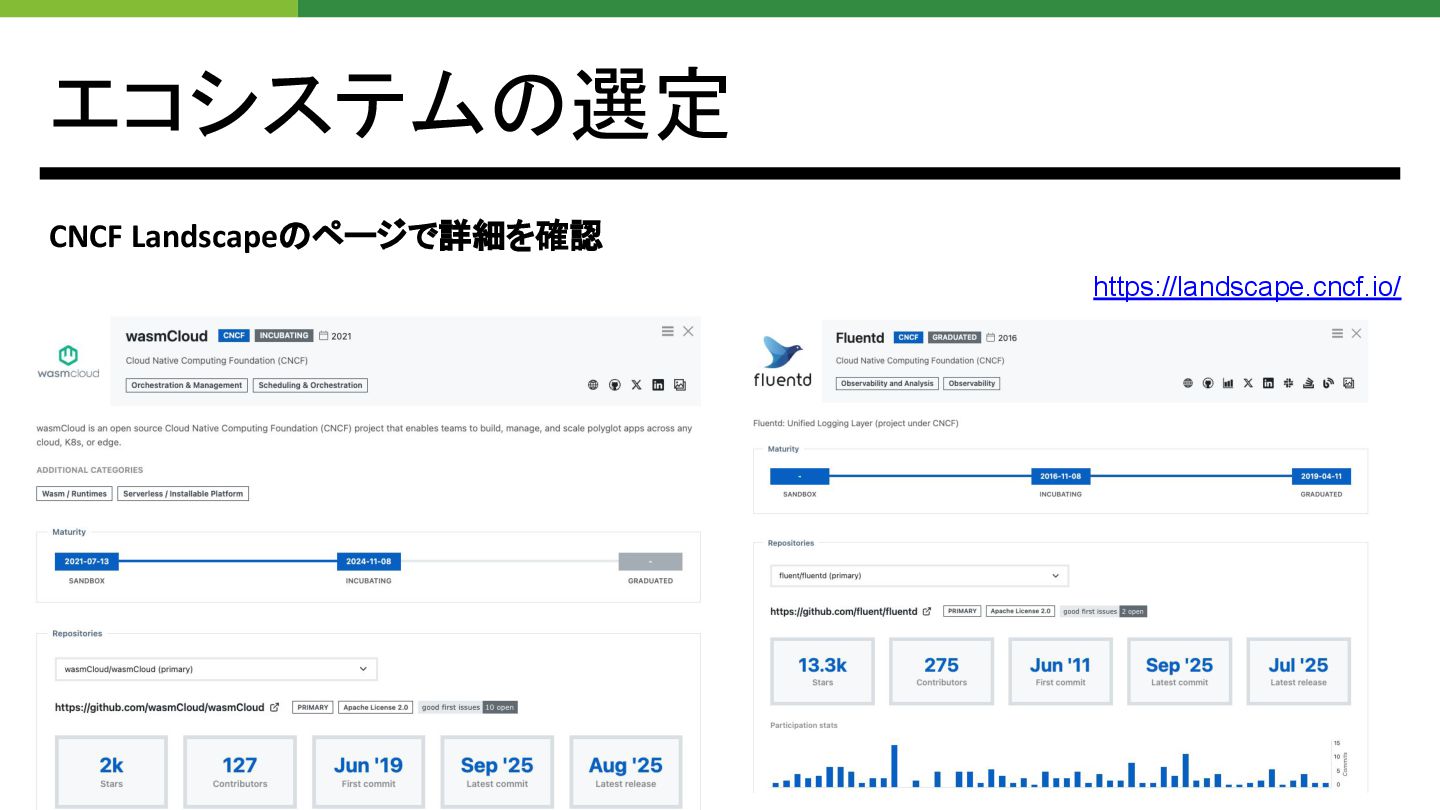
Task: Close the Fluentd detail panel
Action: pyautogui.click(x=1356, y=333)
